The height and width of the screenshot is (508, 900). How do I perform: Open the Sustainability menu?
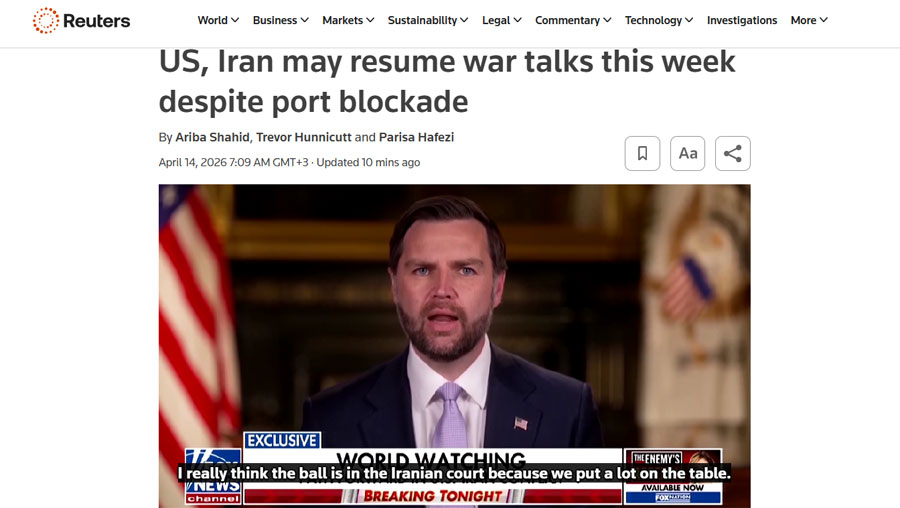tap(428, 20)
